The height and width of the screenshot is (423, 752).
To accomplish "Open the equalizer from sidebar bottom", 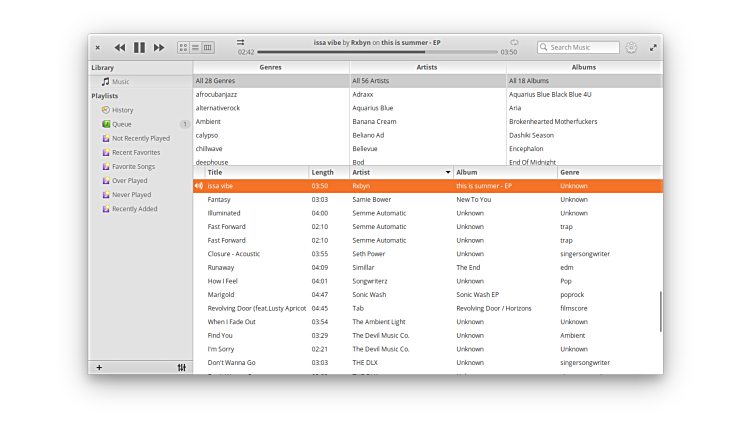I will [x=181, y=367].
